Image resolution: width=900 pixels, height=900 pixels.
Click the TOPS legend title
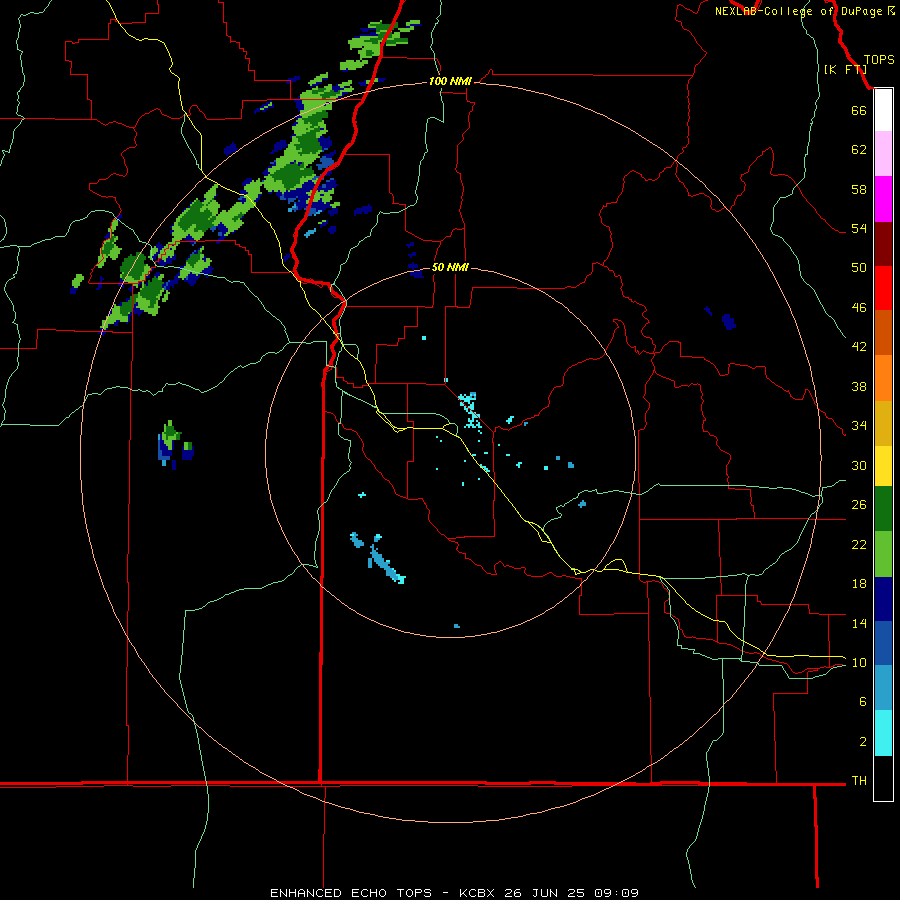[879, 60]
